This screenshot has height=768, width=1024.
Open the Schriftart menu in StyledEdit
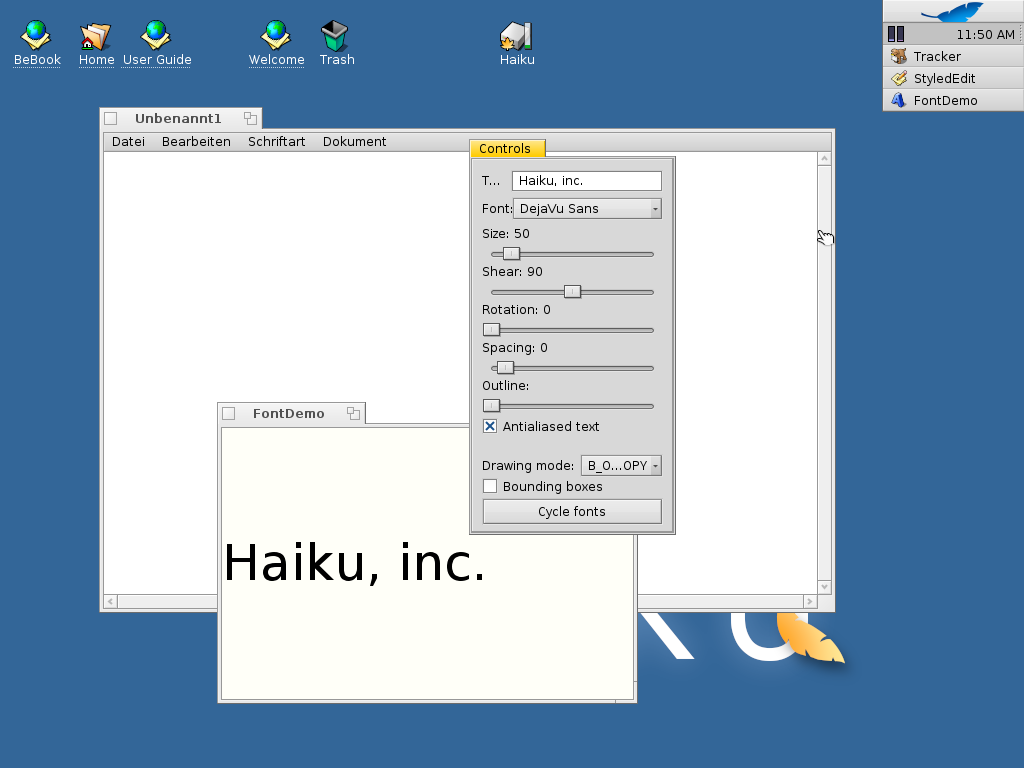[x=276, y=142]
